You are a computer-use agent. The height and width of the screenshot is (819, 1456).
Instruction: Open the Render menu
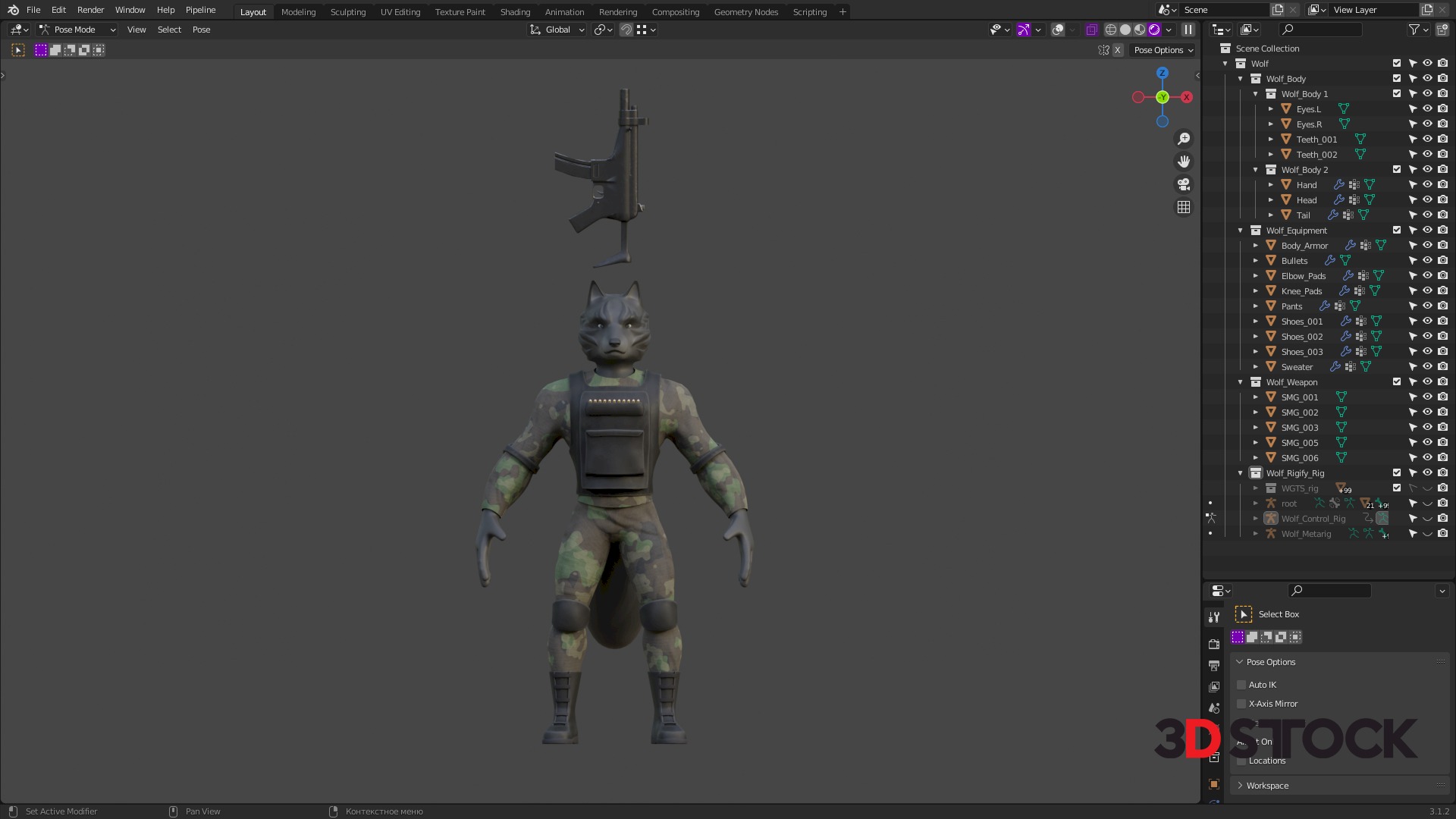click(90, 10)
